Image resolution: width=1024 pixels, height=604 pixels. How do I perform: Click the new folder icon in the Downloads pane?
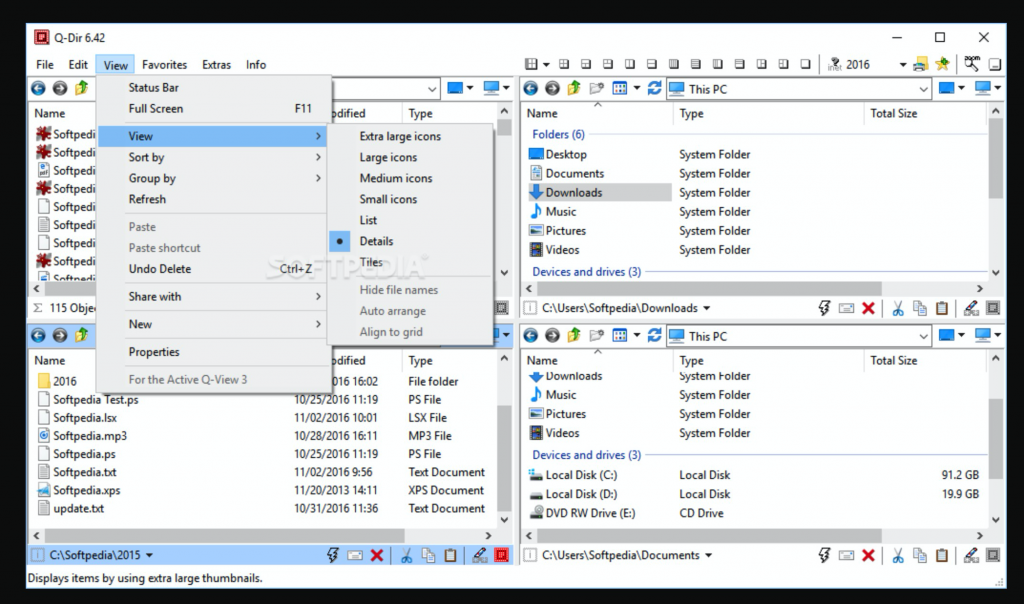pyautogui.click(x=596, y=88)
